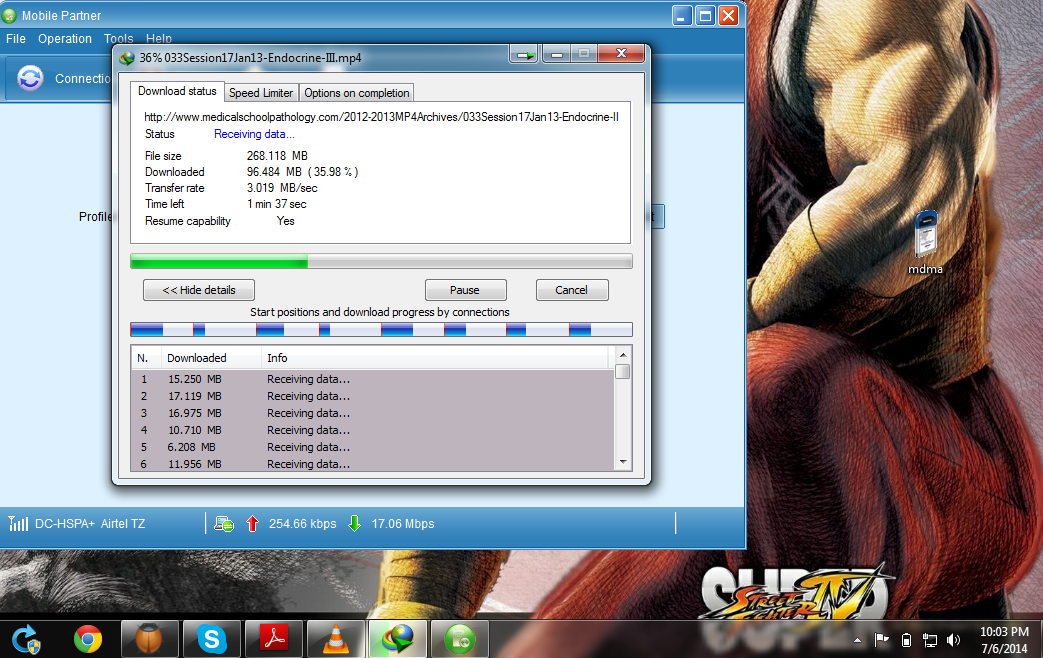This screenshot has width=1043, height=658.
Task: Click the 'Receiving data...' status text
Action: point(254,134)
